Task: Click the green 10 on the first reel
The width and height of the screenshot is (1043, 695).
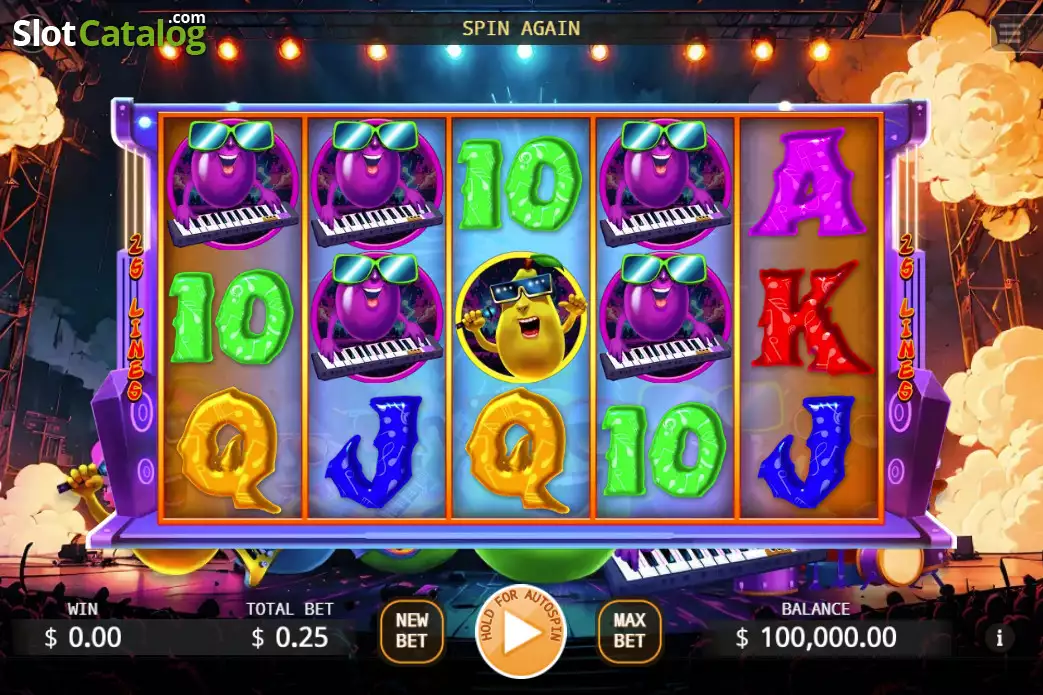Action: pyautogui.click(x=230, y=317)
